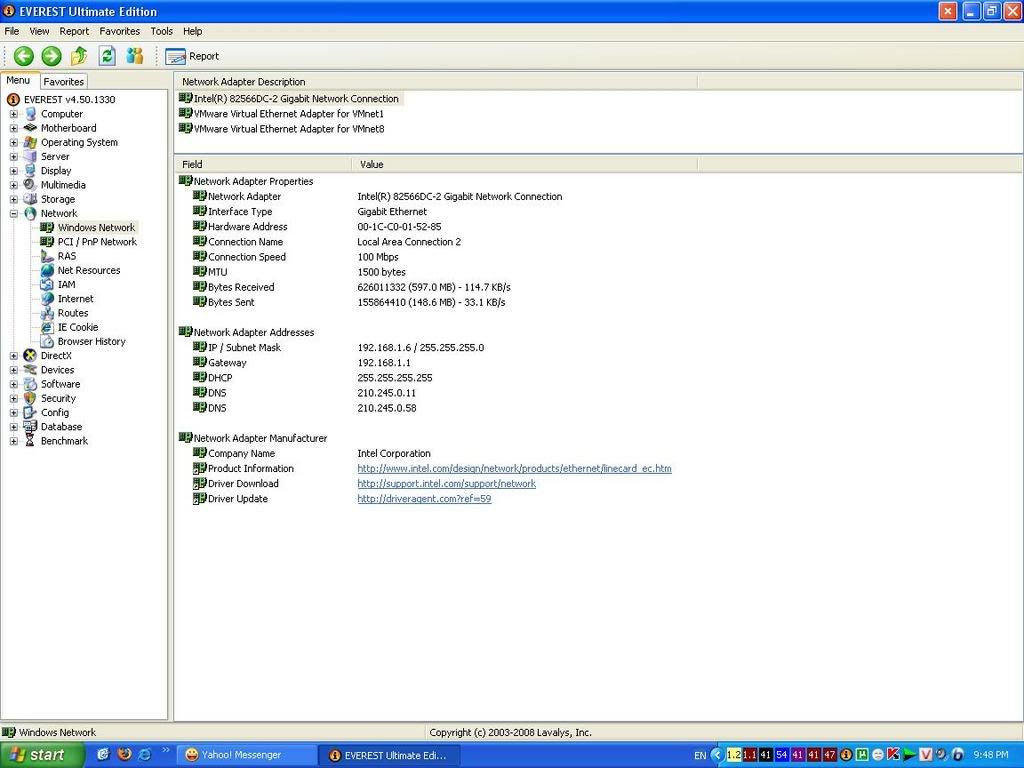Image resolution: width=1024 pixels, height=768 pixels.
Task: Click the EVEREST Ultimate Edition taskbar button
Action: tap(390, 756)
